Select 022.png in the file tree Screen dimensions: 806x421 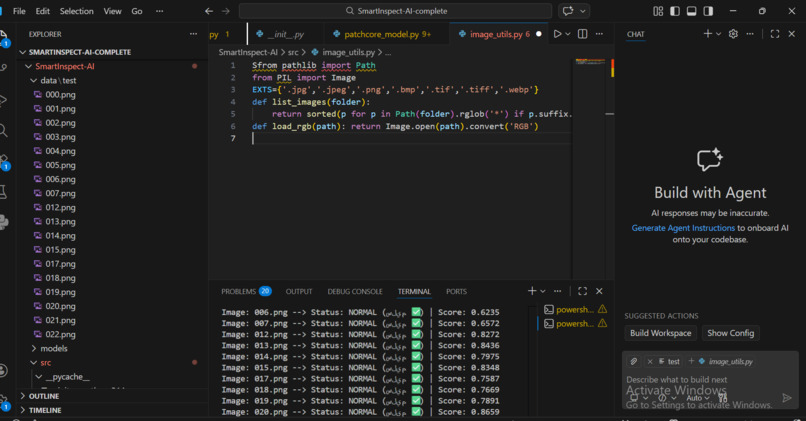60,334
